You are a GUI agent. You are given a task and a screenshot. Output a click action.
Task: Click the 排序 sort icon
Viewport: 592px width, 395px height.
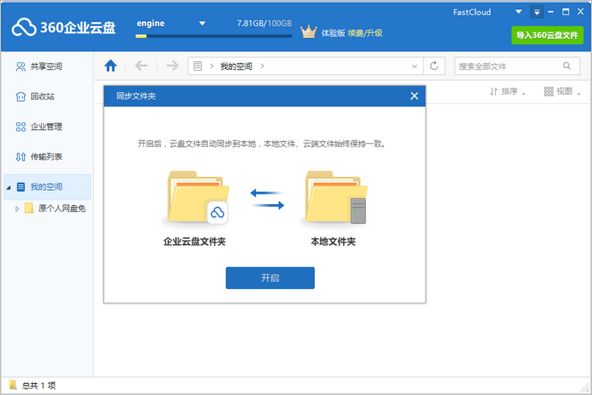[493, 91]
